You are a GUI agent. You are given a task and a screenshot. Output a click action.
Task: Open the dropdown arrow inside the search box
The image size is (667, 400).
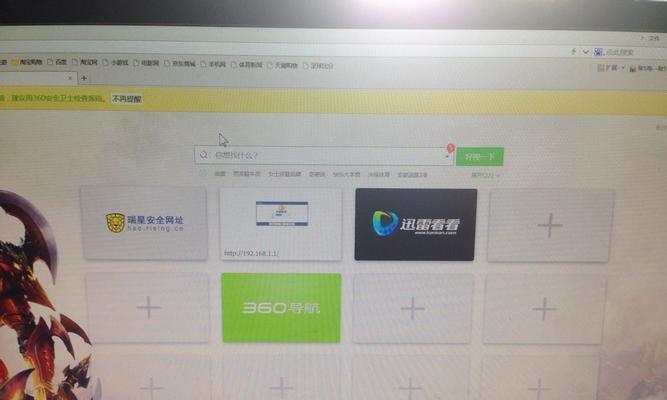tap(448, 157)
